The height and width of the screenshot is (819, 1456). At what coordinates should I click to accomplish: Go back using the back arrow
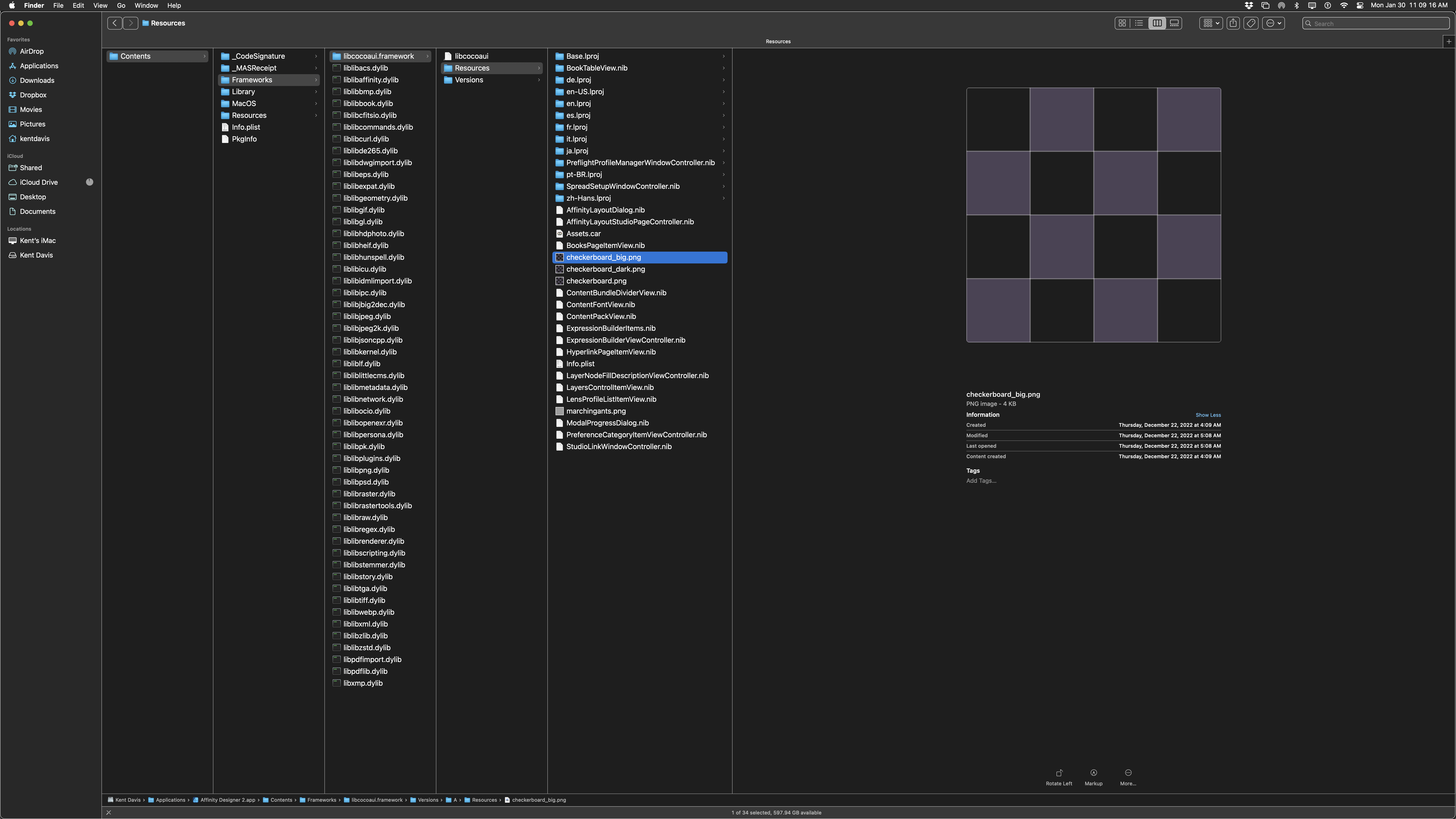pyautogui.click(x=115, y=23)
